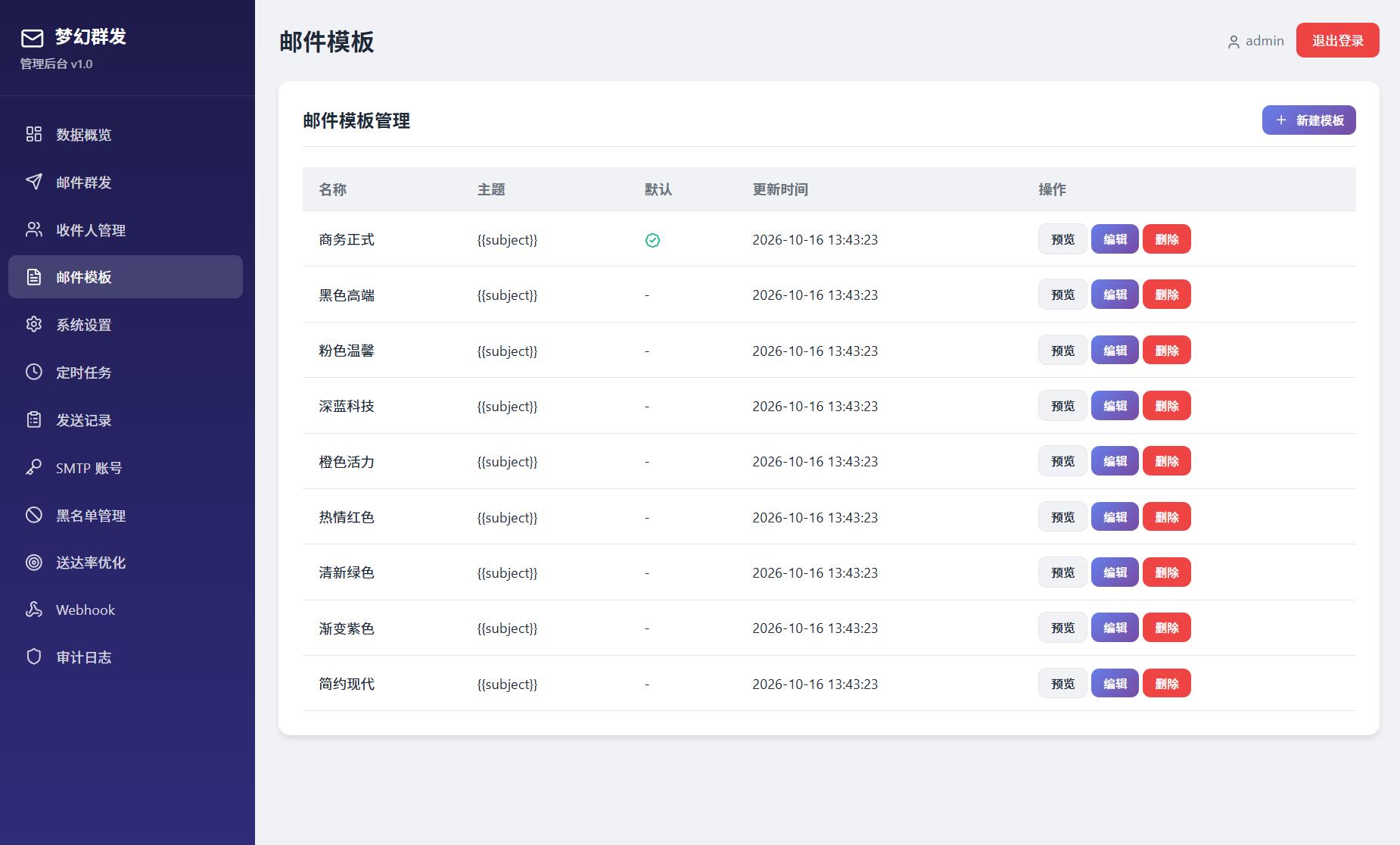The height and width of the screenshot is (845, 1400).
Task: Click the target icon for 送达率优化
Action: tap(34, 562)
